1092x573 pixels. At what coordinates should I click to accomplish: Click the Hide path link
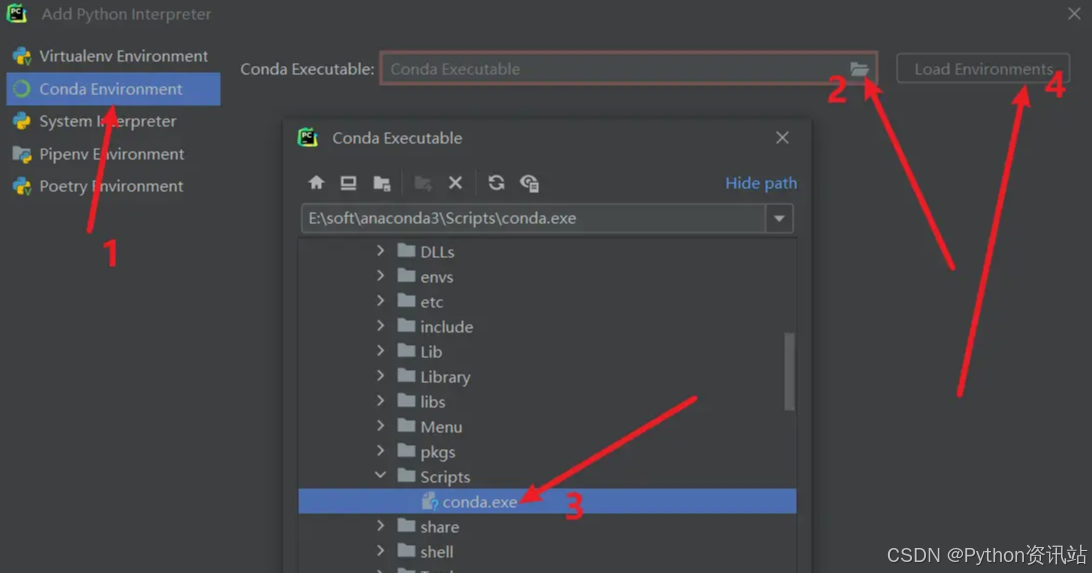pos(760,183)
